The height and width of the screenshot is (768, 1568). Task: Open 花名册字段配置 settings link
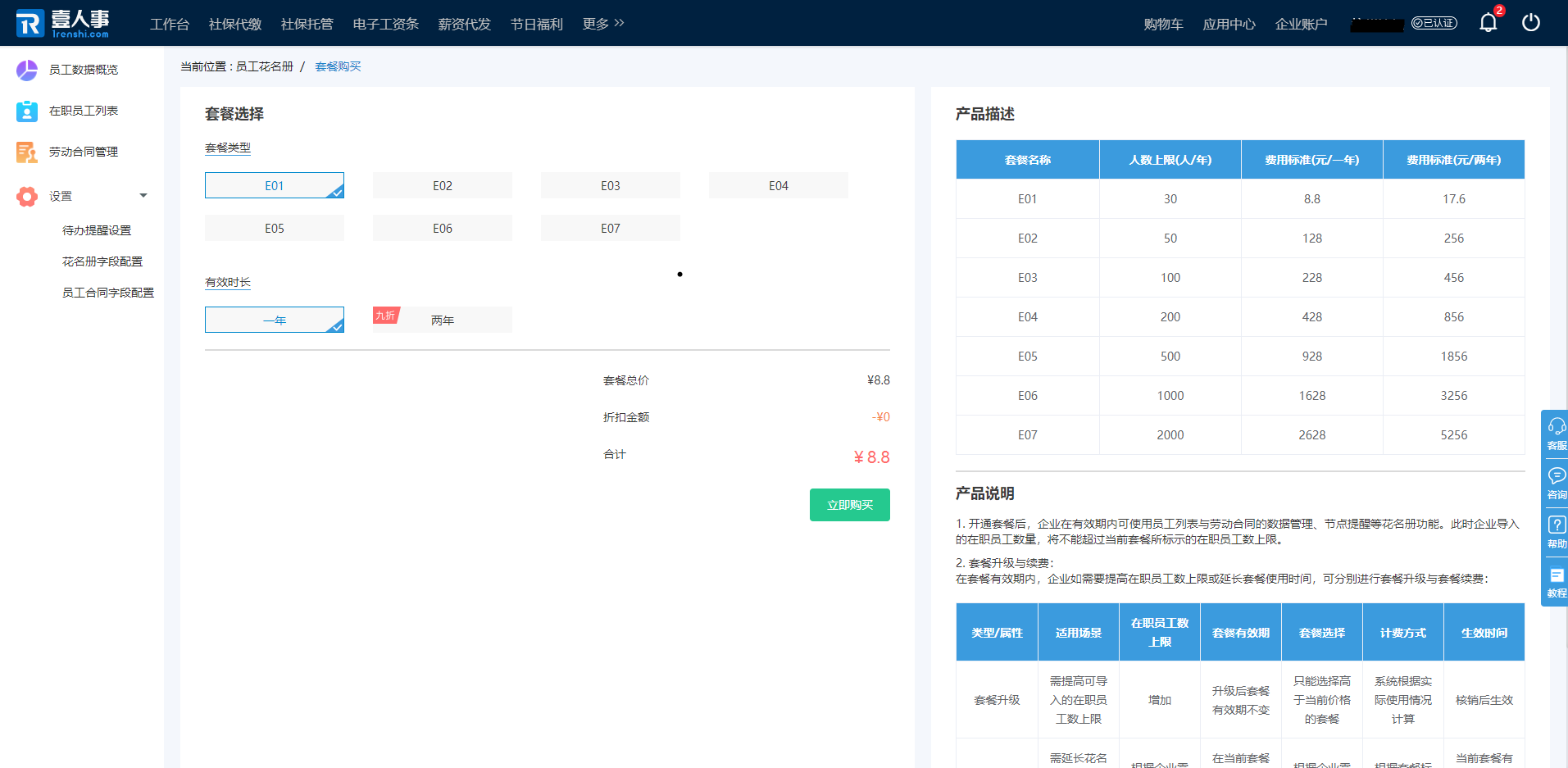coord(102,261)
